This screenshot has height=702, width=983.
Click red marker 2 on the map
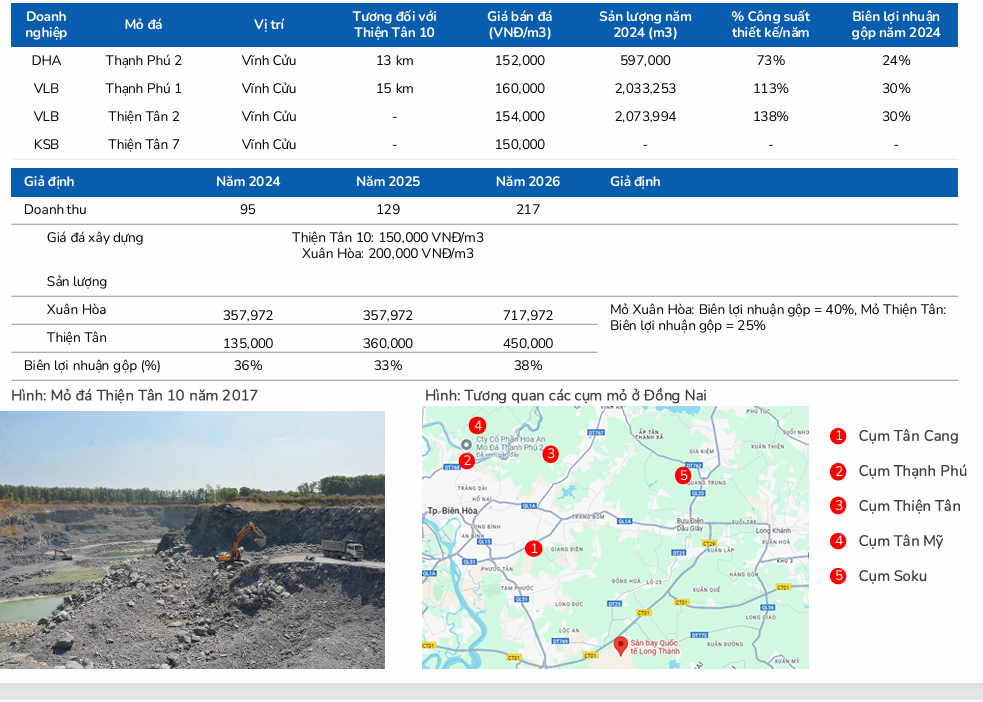coord(466,460)
